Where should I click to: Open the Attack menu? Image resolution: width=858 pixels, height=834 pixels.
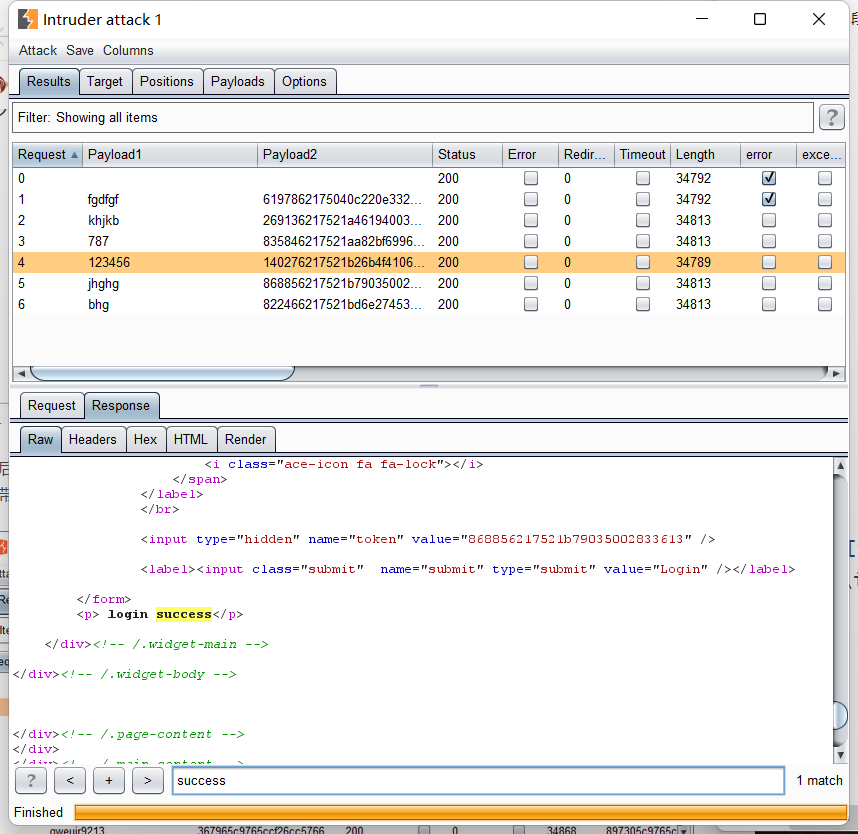38,50
